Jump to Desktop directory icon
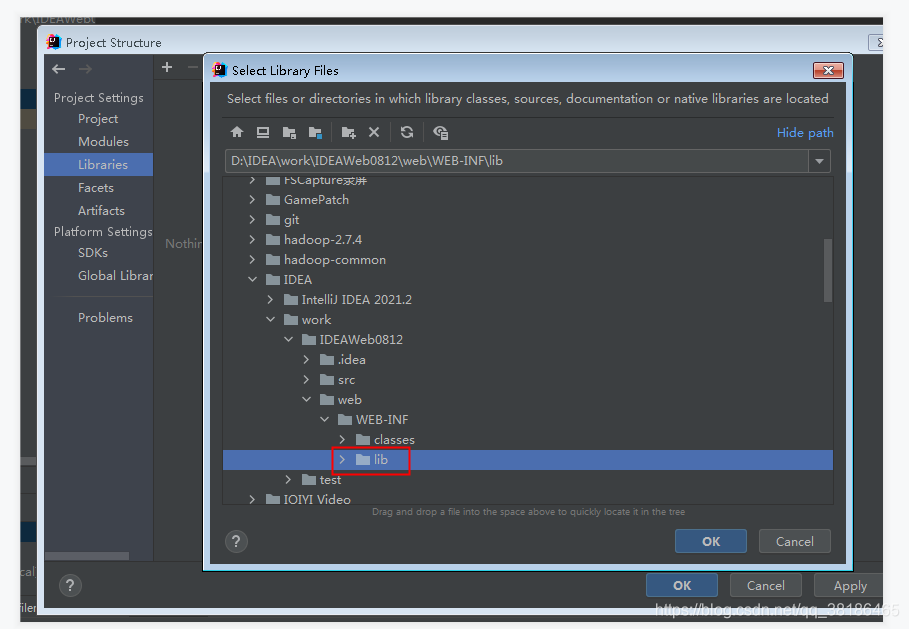The image size is (909, 629). pos(263,132)
